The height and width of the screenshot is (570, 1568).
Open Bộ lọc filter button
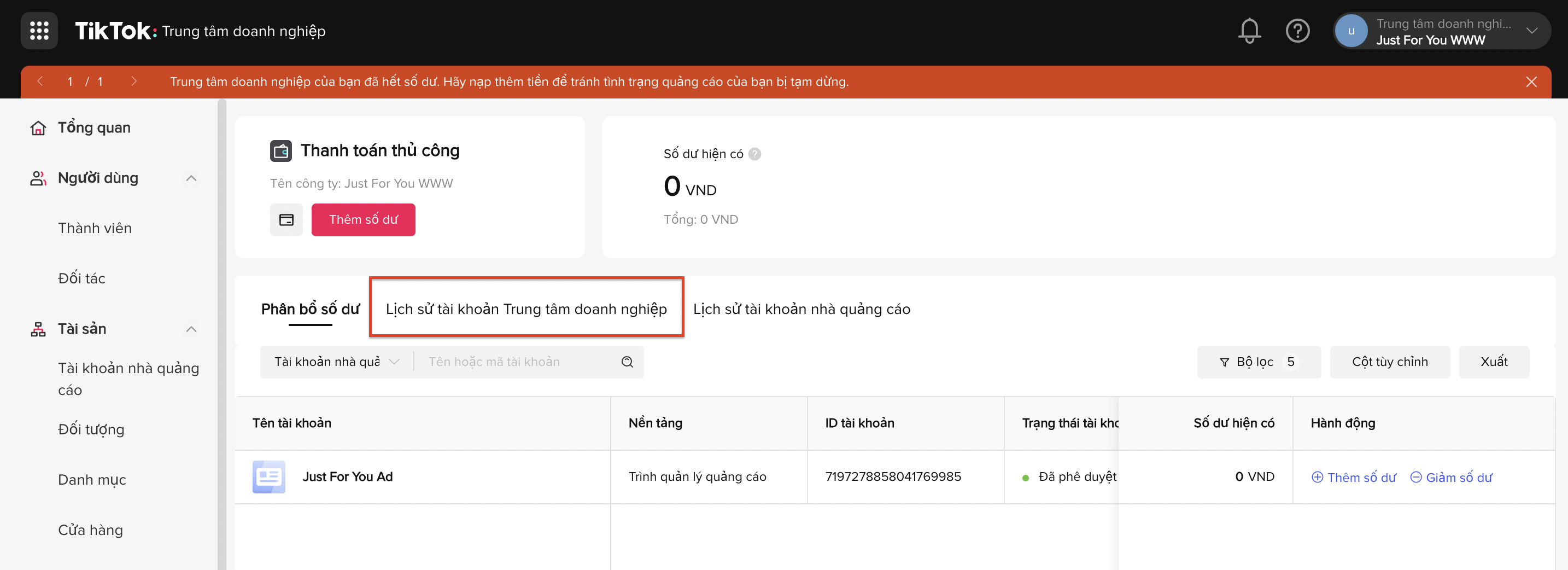pos(1258,362)
